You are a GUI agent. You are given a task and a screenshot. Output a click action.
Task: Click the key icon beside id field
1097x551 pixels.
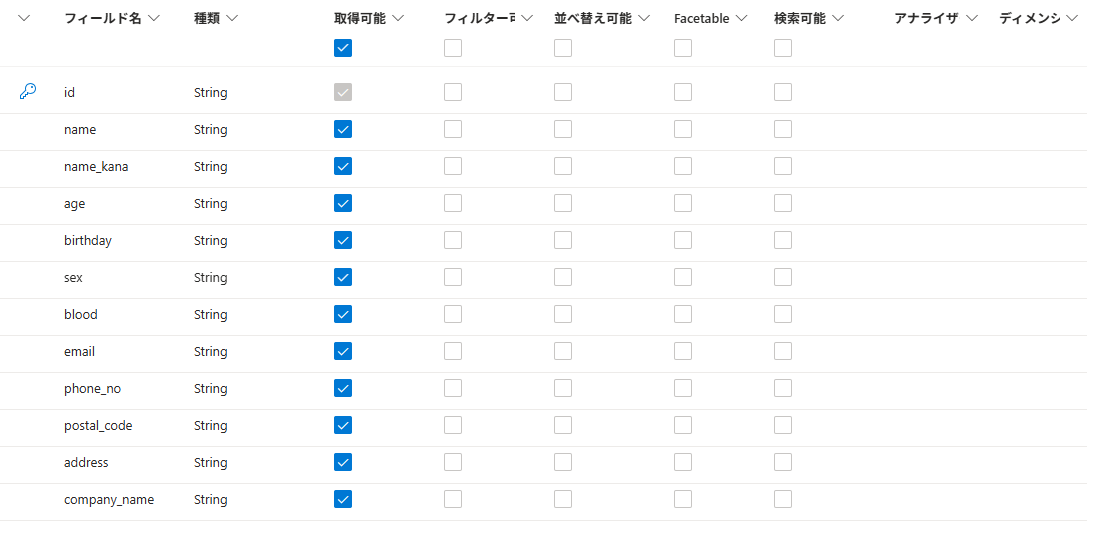coord(28,92)
